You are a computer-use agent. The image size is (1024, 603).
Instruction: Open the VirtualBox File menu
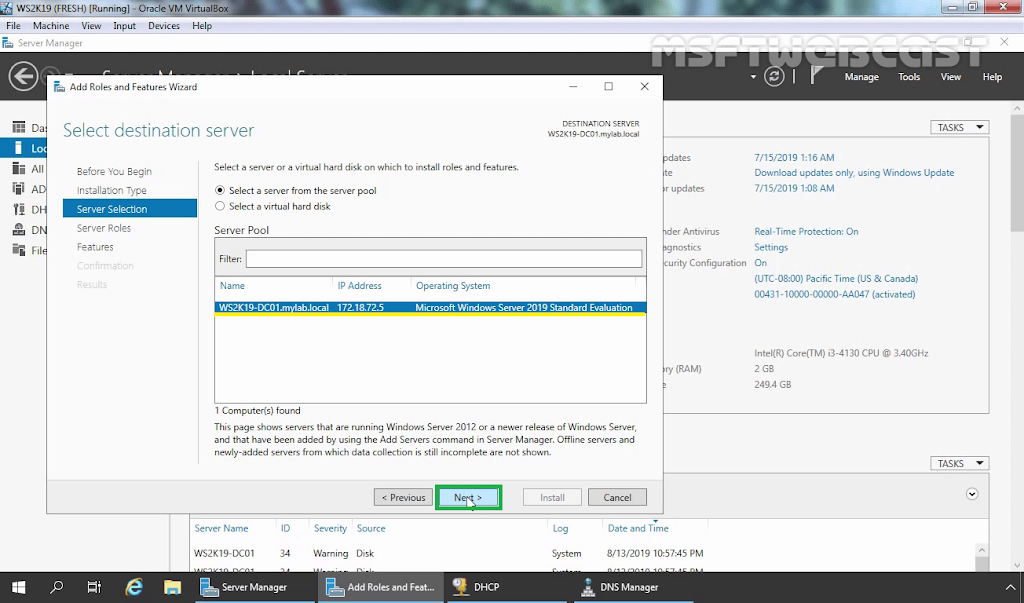pos(13,25)
